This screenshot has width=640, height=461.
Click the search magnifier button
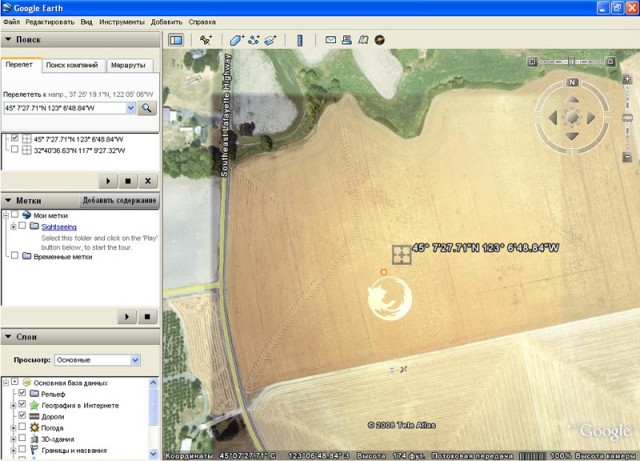pos(147,108)
